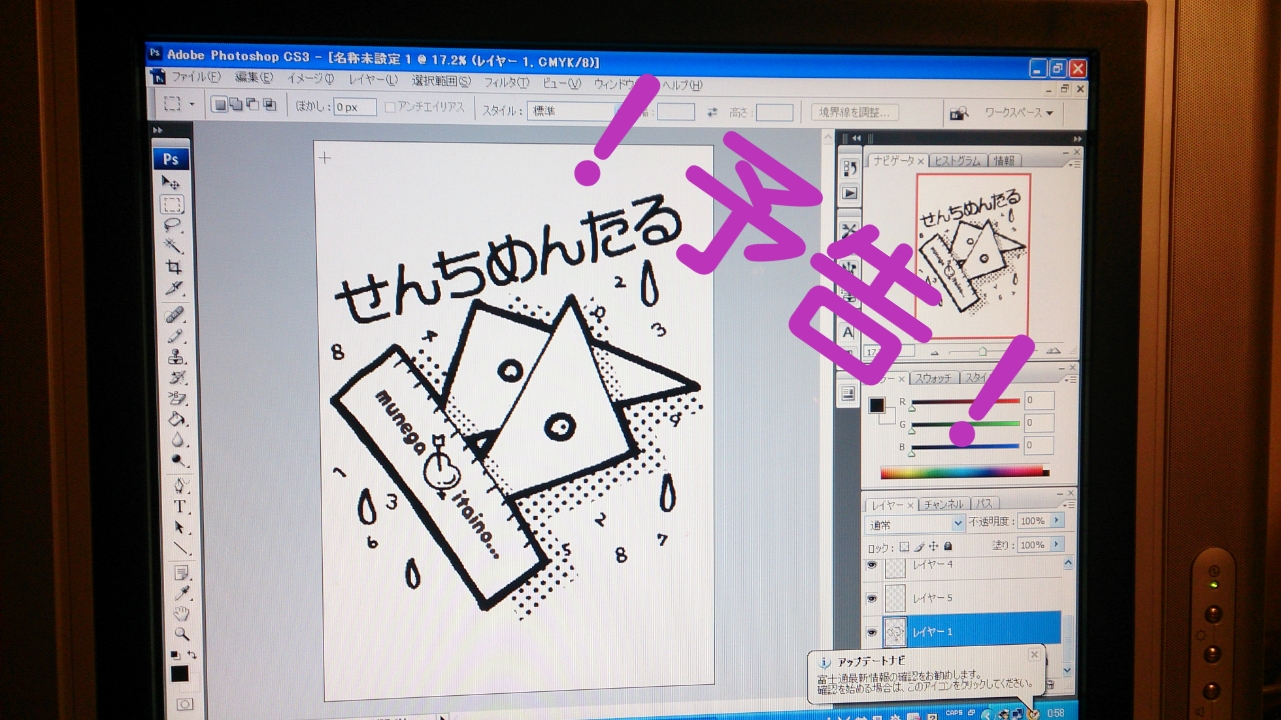Swap foreground and background colors

tap(192, 655)
